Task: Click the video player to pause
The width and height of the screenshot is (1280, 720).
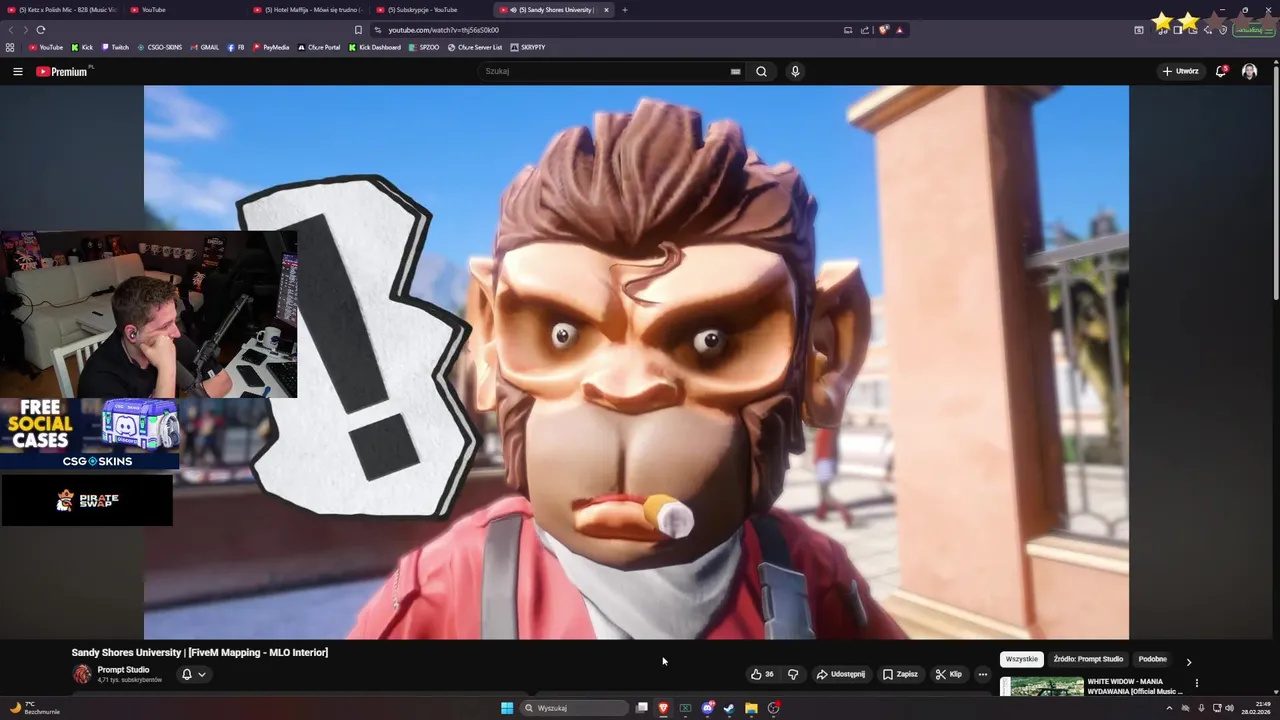Action: [x=636, y=362]
